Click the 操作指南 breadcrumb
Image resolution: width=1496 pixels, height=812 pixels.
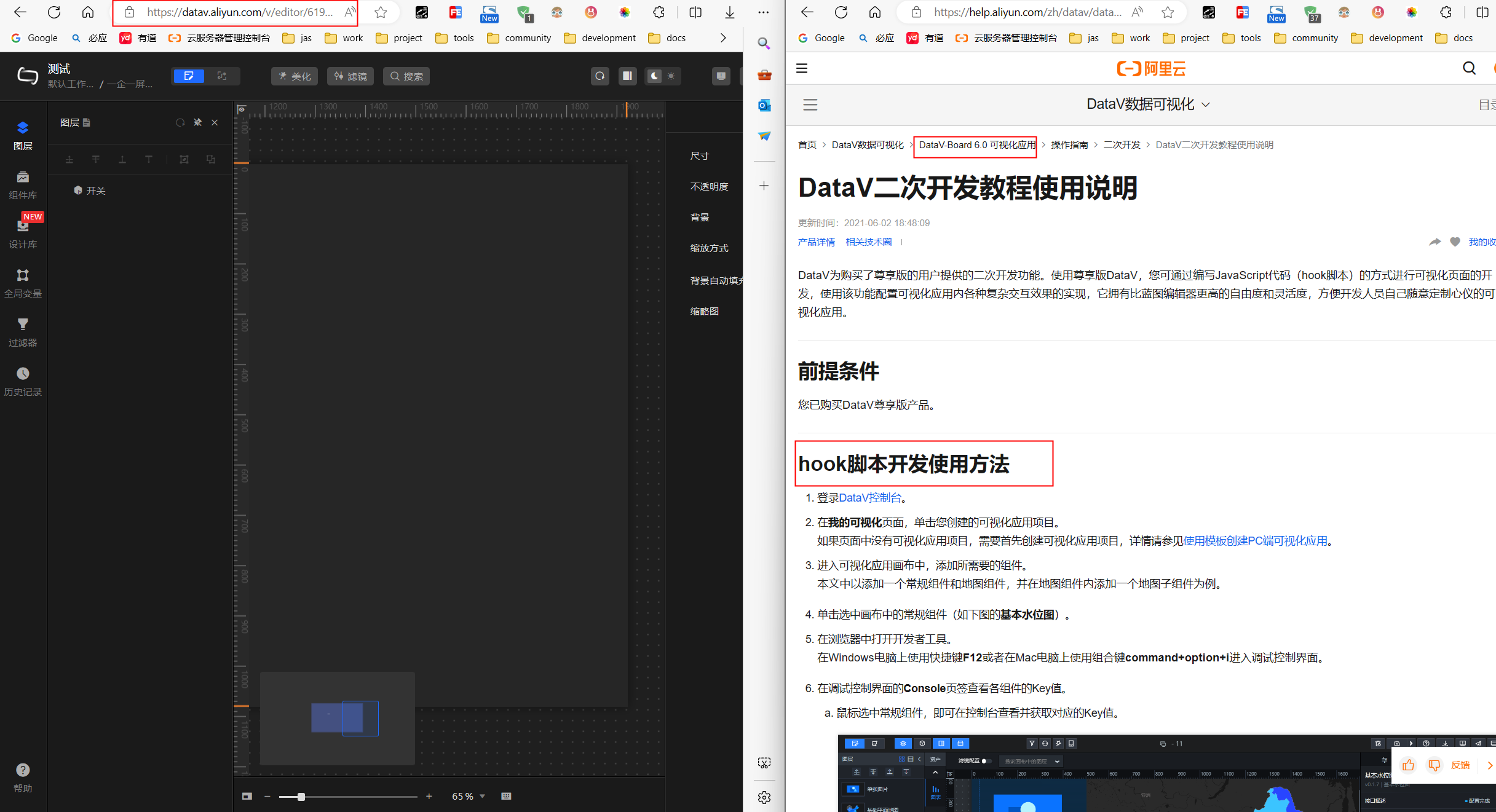pyautogui.click(x=1069, y=144)
